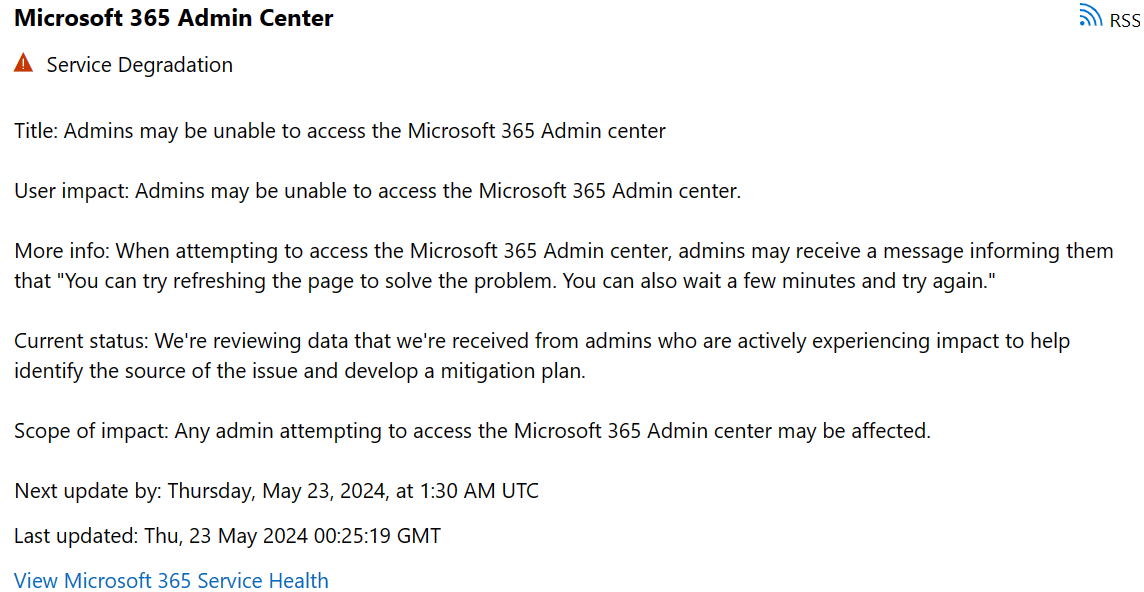The width and height of the screenshot is (1144, 592).
Task: Click the "Last updated:" label
Action: (76, 536)
